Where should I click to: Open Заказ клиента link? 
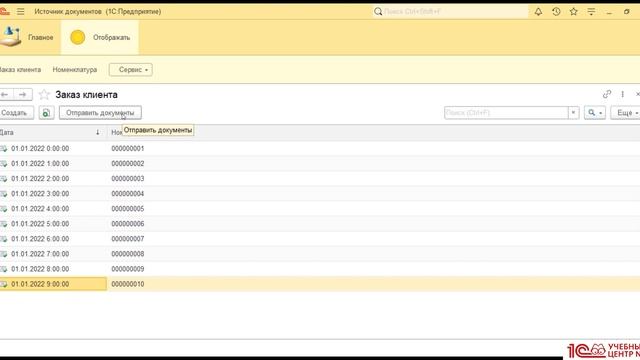click(x=20, y=70)
